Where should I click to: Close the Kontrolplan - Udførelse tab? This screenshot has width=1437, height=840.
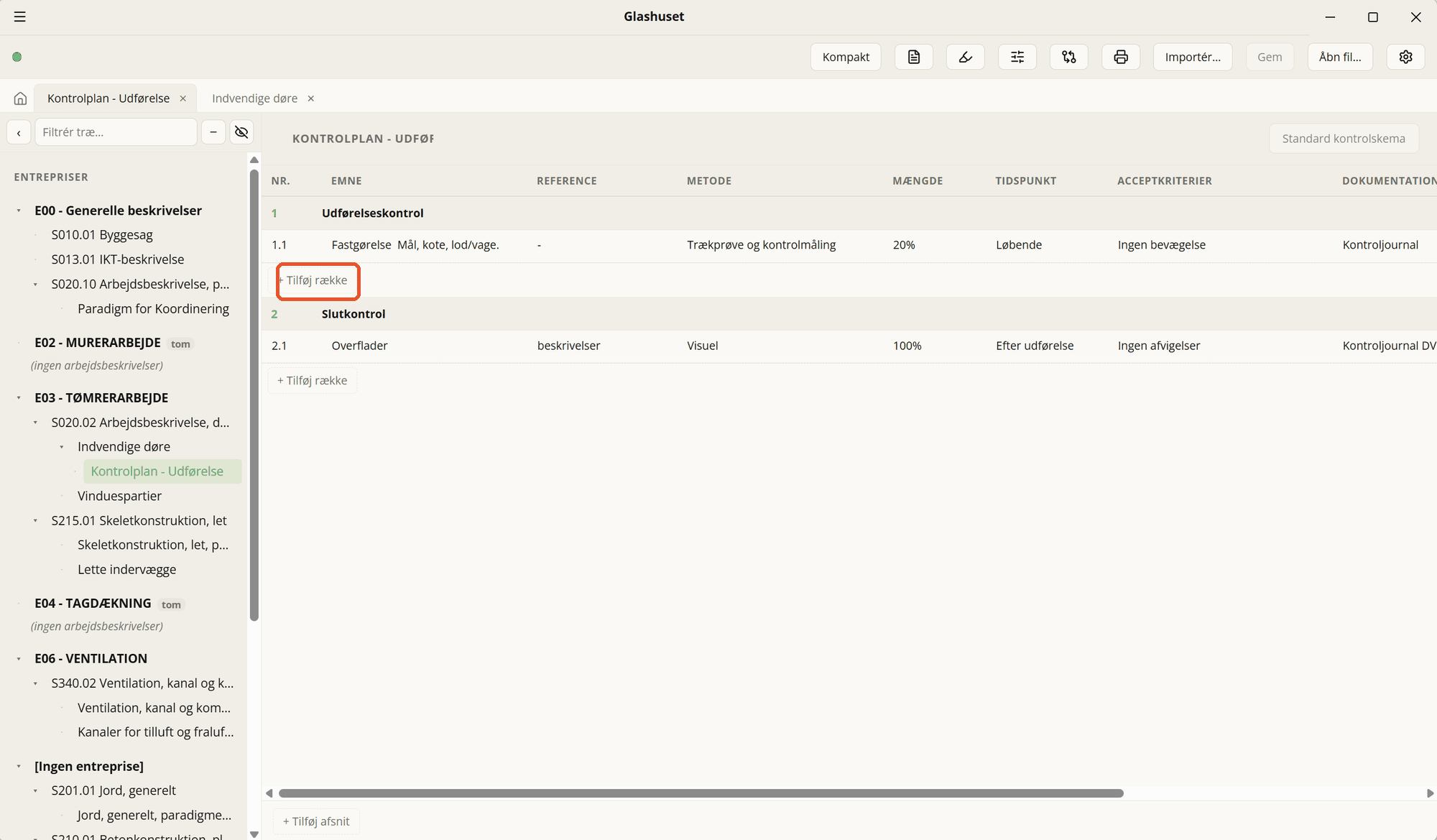coord(183,98)
